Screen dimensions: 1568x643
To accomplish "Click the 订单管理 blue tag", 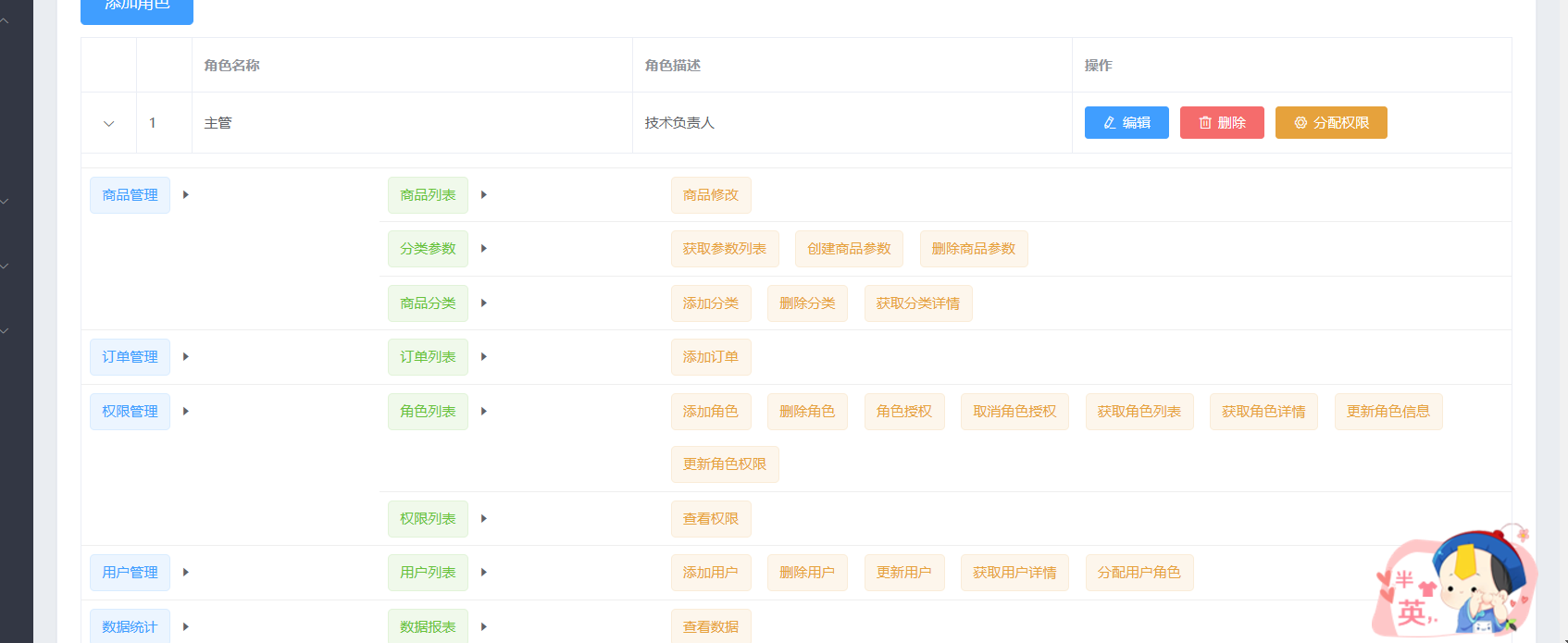I will (130, 357).
